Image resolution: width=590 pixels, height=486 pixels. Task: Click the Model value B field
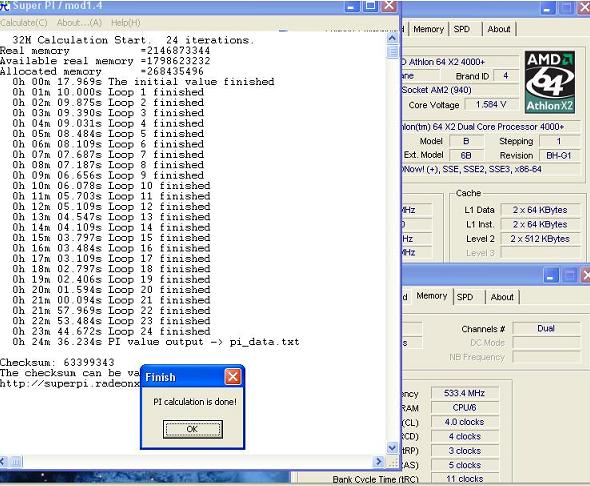[466, 141]
